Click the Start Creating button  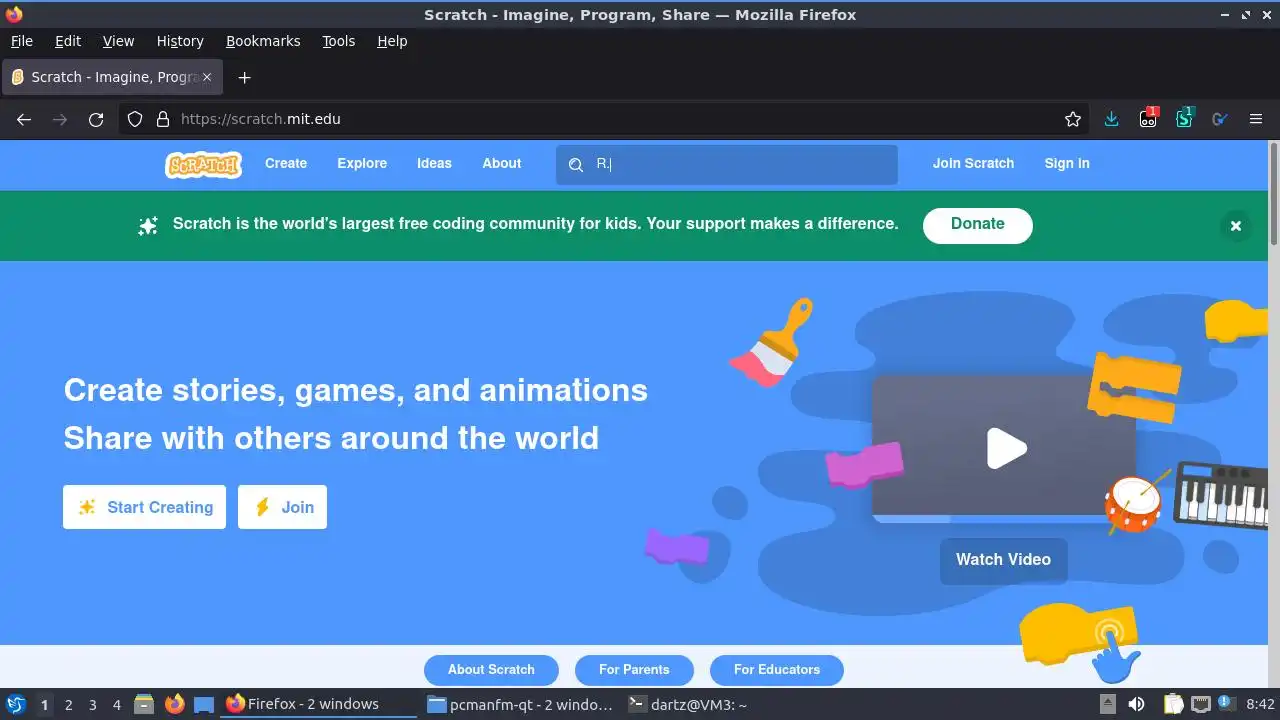[144, 507]
